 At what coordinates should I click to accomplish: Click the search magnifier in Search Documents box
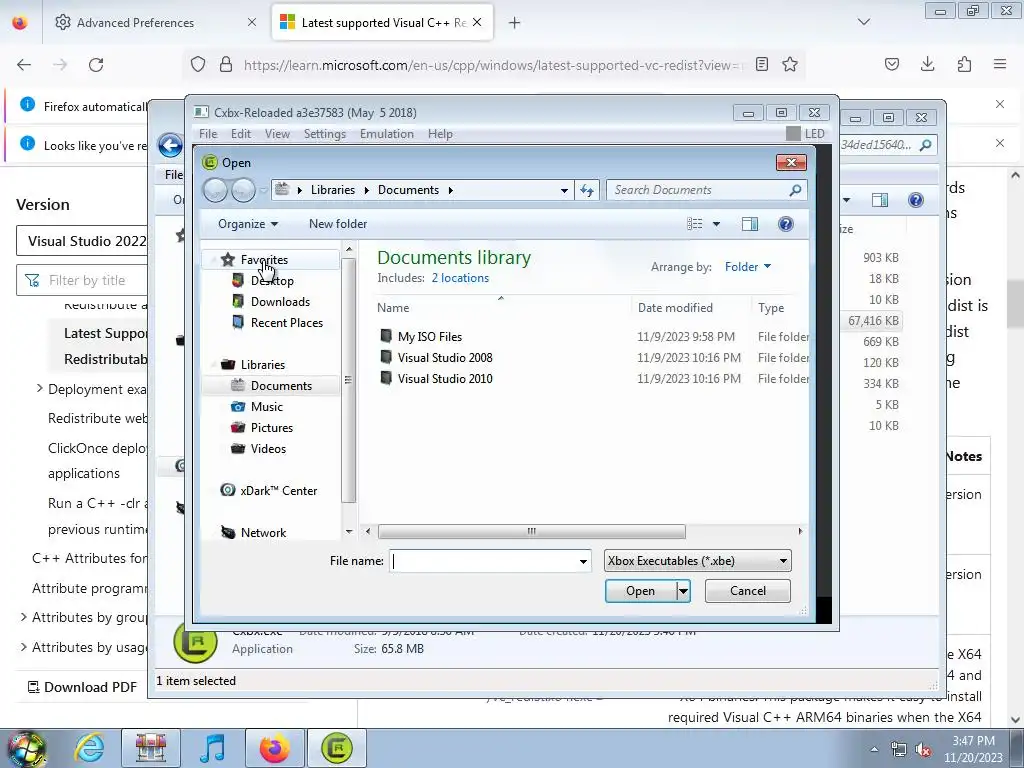(x=795, y=190)
